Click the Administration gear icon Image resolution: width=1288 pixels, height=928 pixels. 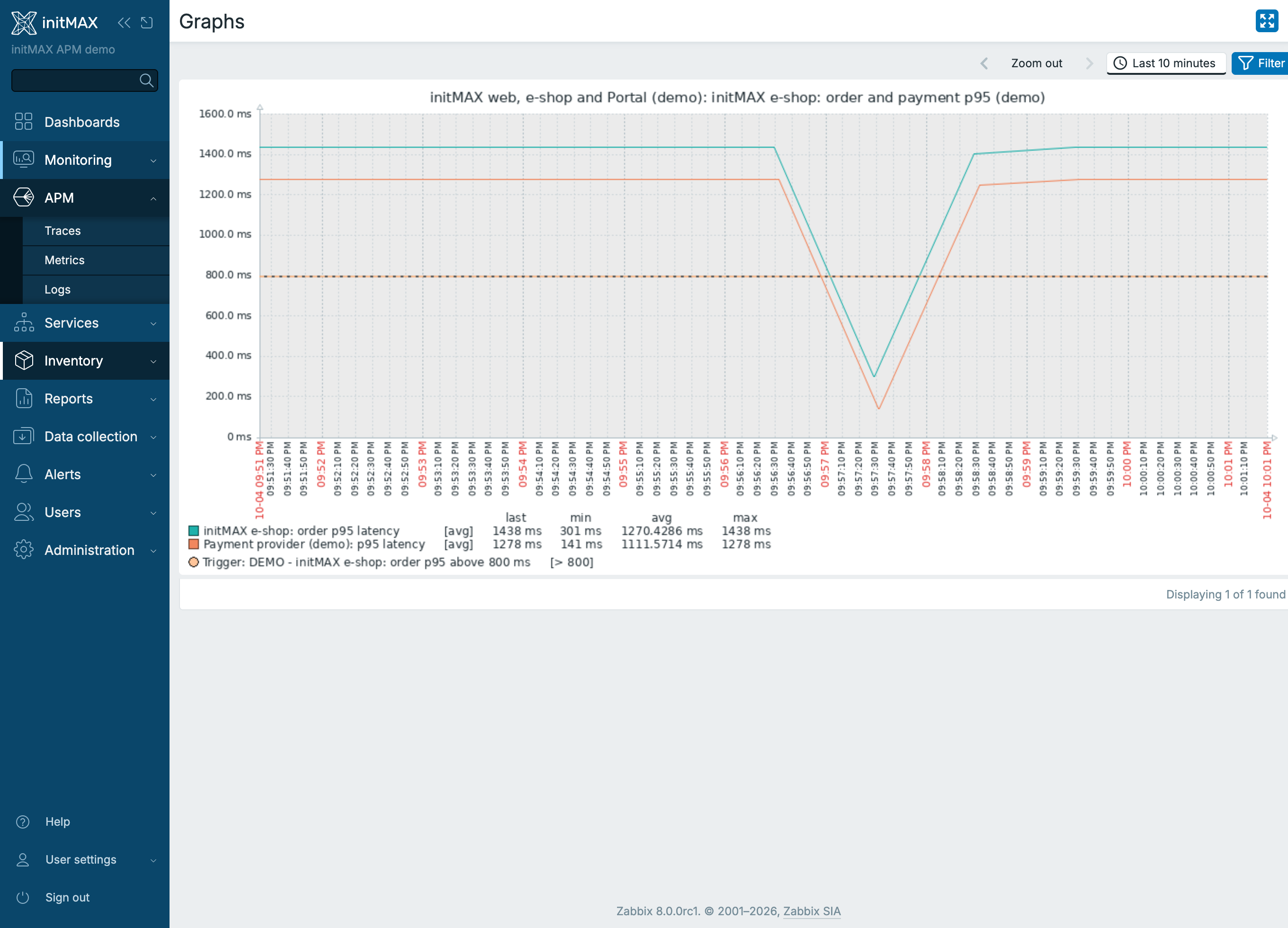click(23, 550)
